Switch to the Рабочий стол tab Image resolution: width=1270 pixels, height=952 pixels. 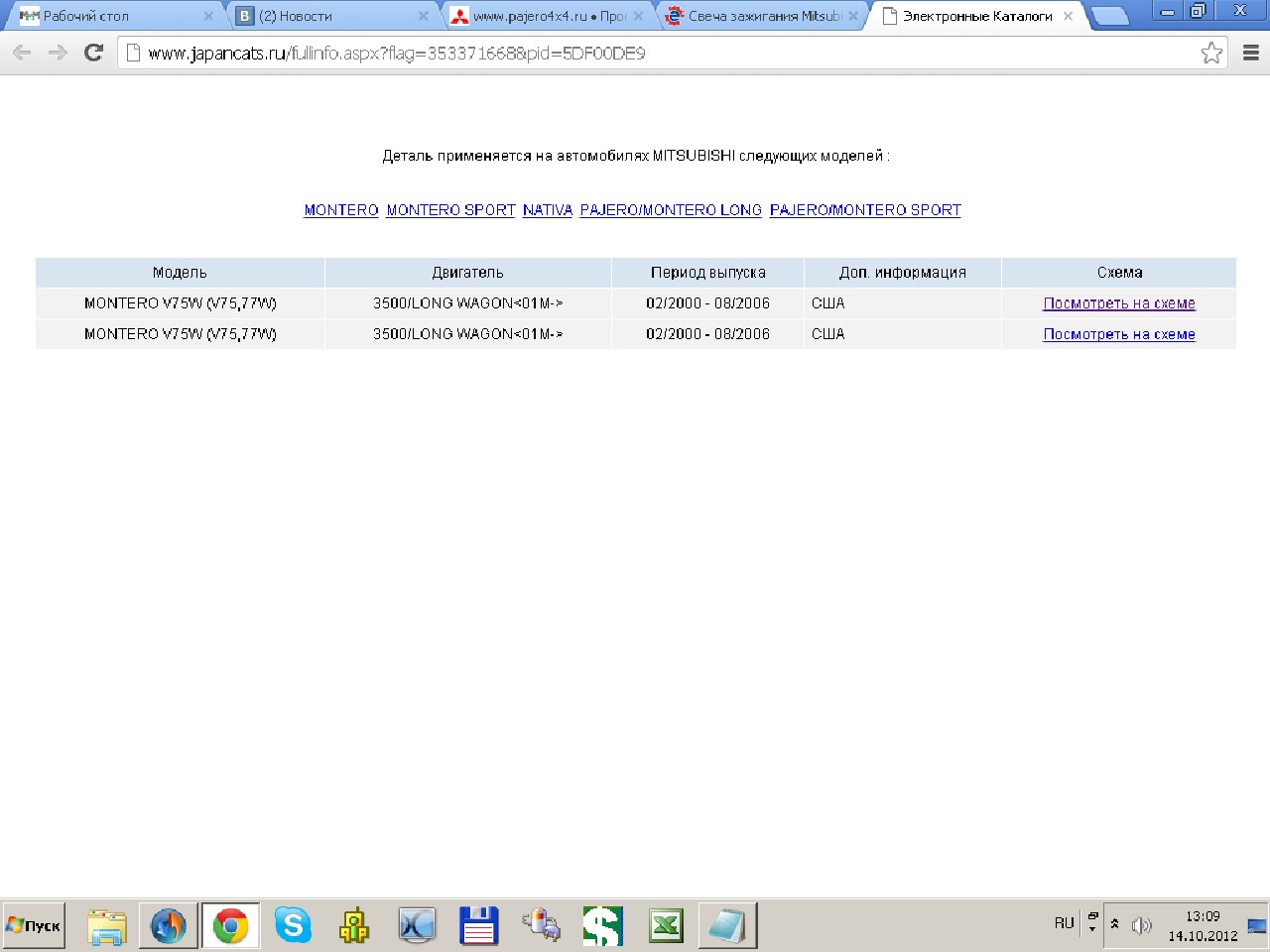pyautogui.click(x=109, y=16)
